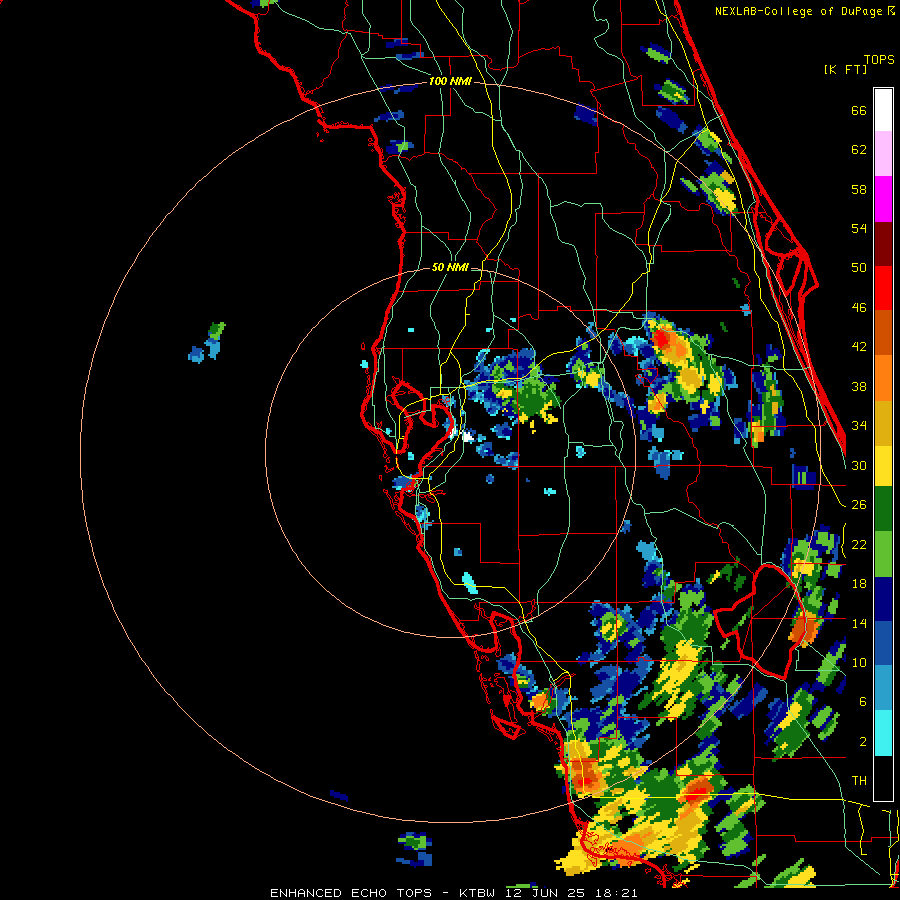Click the small white echo beside Tampa Bay
This screenshot has width=900, height=900.
(x=467, y=437)
